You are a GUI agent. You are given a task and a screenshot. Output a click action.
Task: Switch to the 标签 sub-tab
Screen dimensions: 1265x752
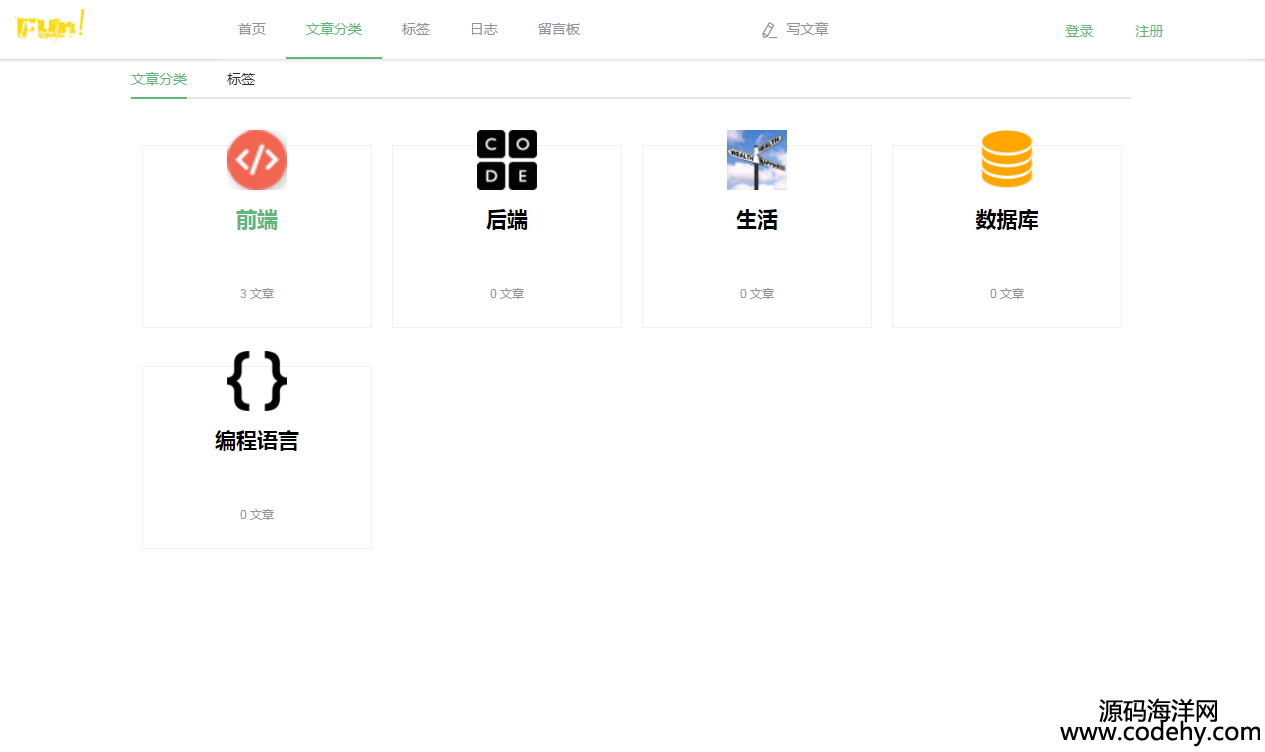pos(241,79)
